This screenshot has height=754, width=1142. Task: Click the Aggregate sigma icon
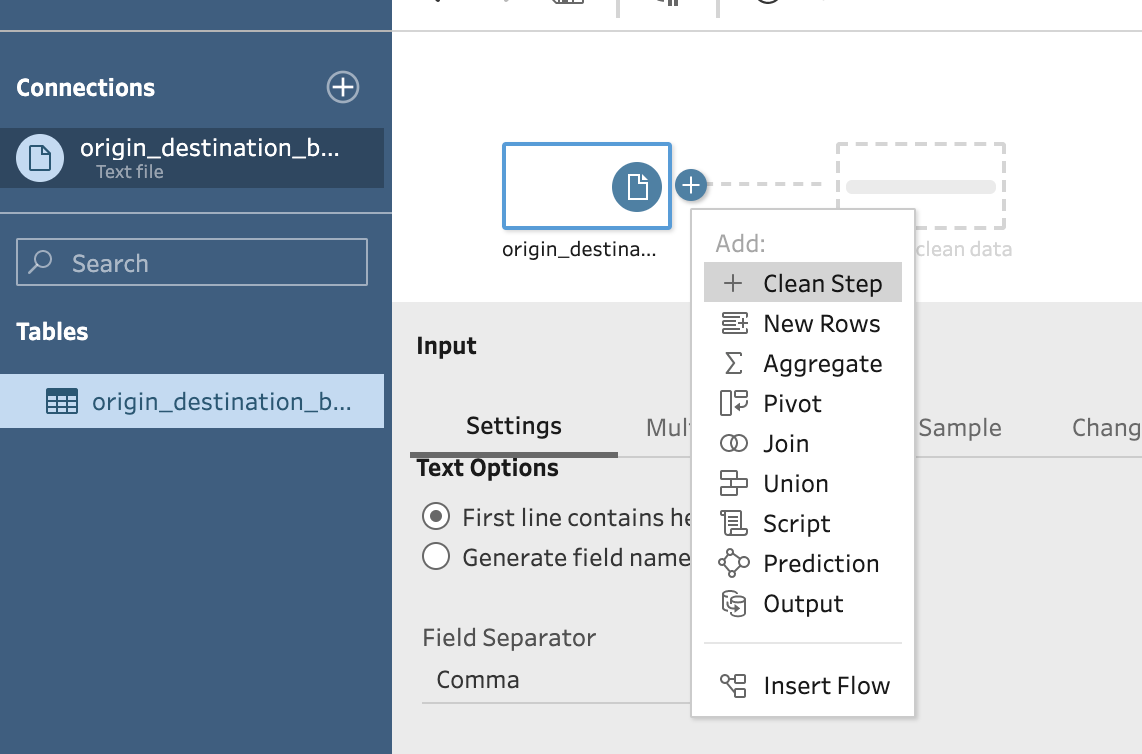pos(733,364)
